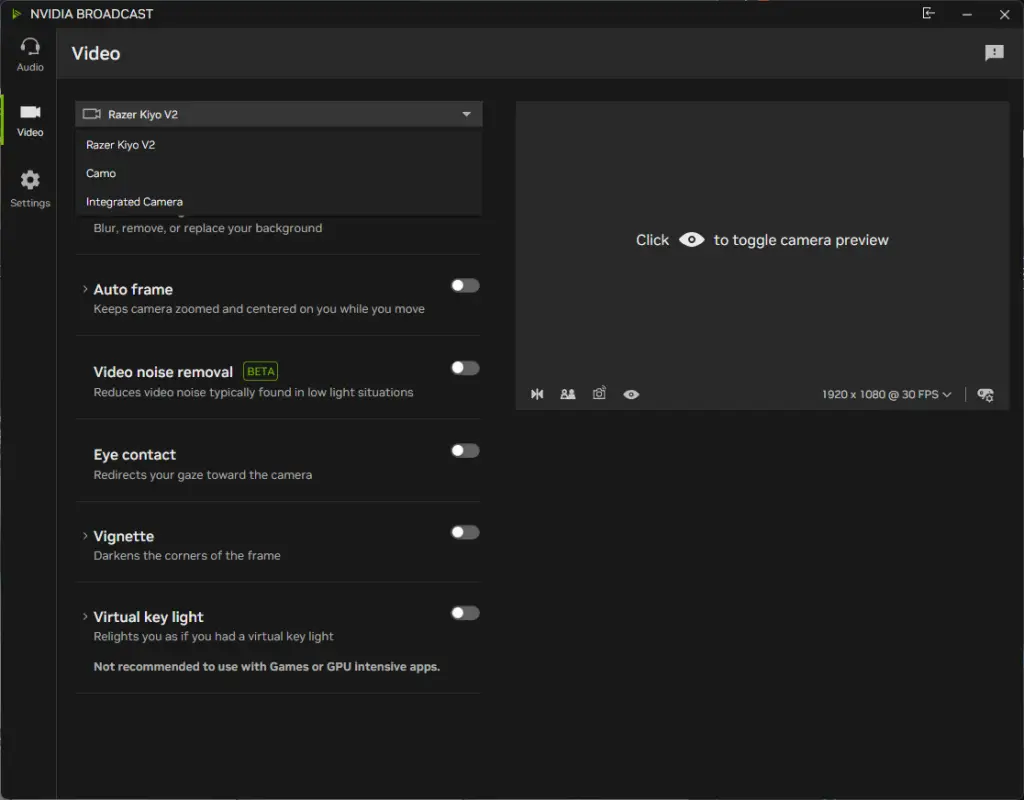1024x800 pixels.
Task: Toggle the Virtual key light switch
Action: (x=465, y=613)
